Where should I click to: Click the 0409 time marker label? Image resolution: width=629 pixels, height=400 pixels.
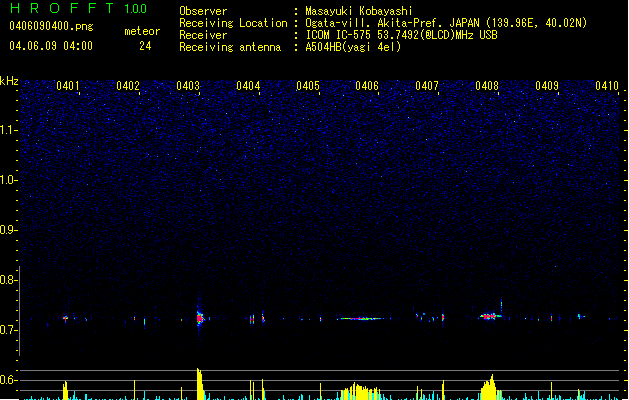pos(547,86)
